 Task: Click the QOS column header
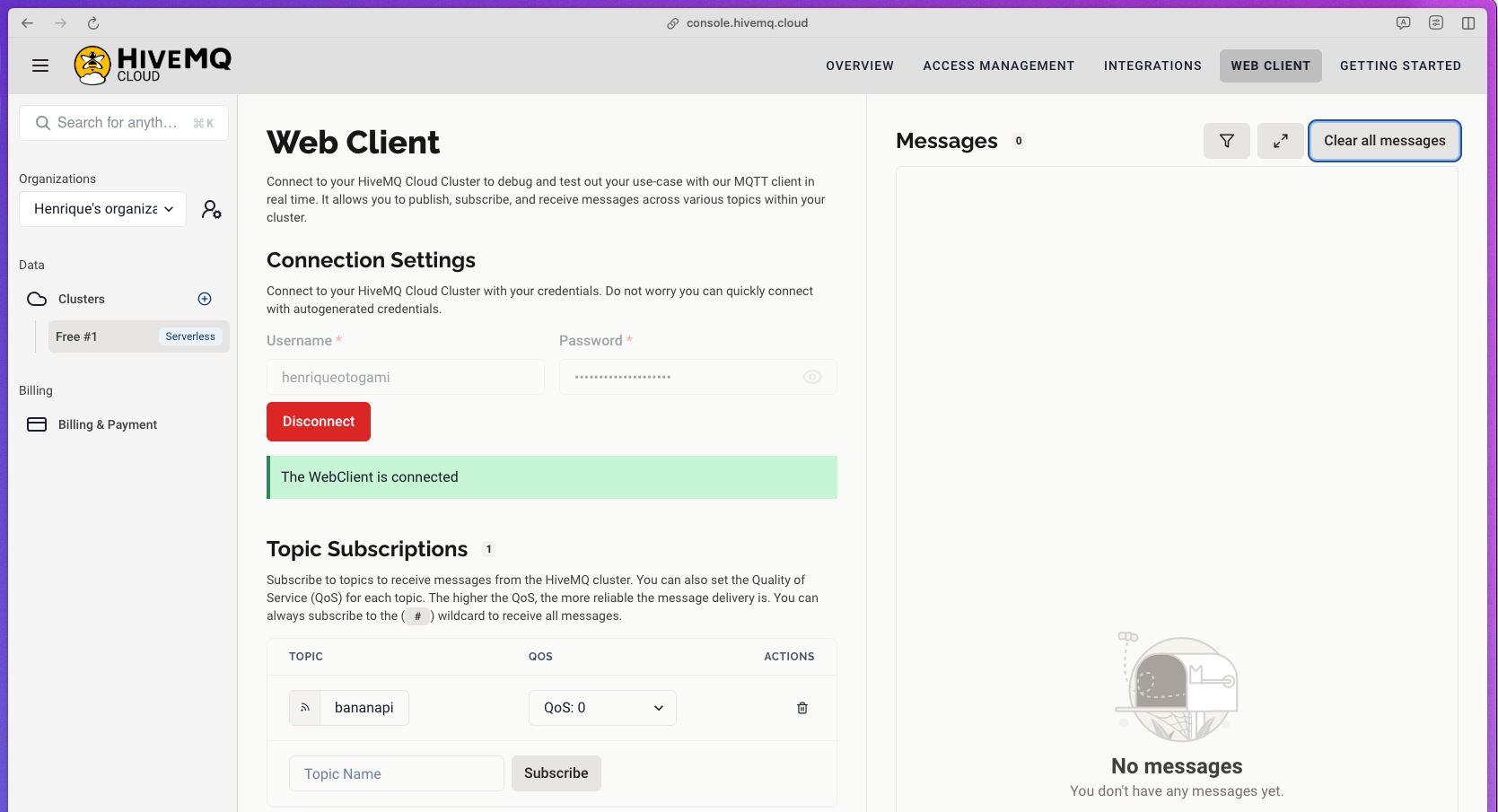pos(540,657)
